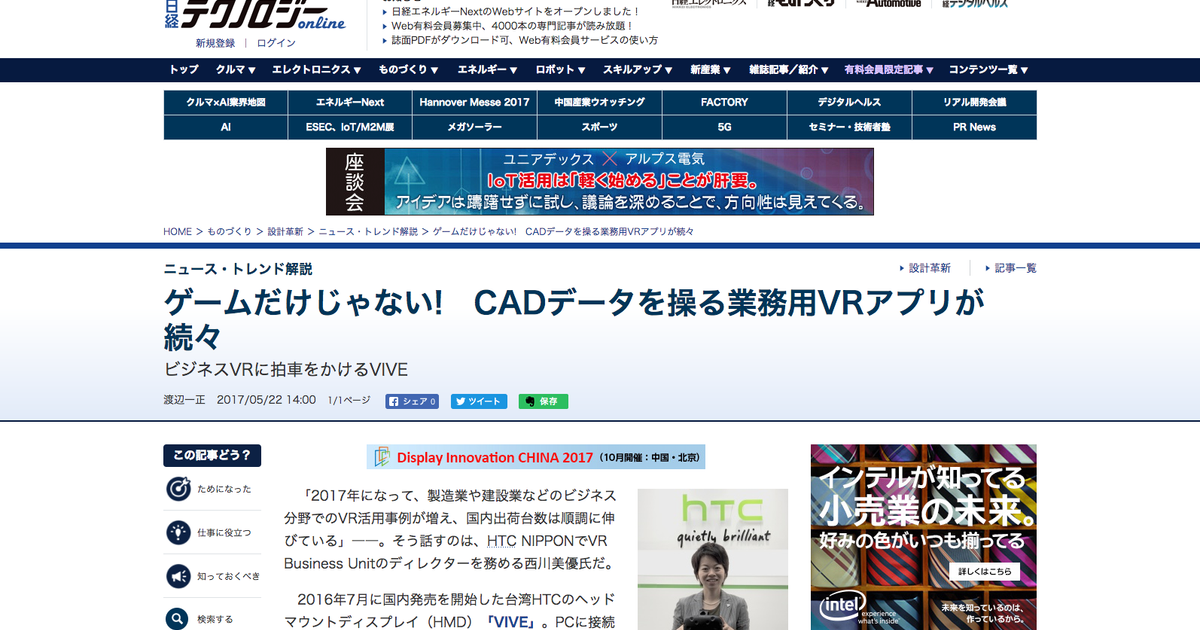Viewport: 1200px width, 630px height.
Task: Click the ログイン link
Action: click(276, 43)
